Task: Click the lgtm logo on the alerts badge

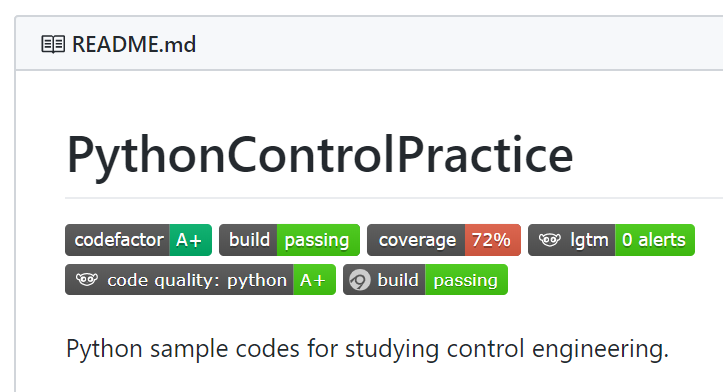Action: click(550, 240)
